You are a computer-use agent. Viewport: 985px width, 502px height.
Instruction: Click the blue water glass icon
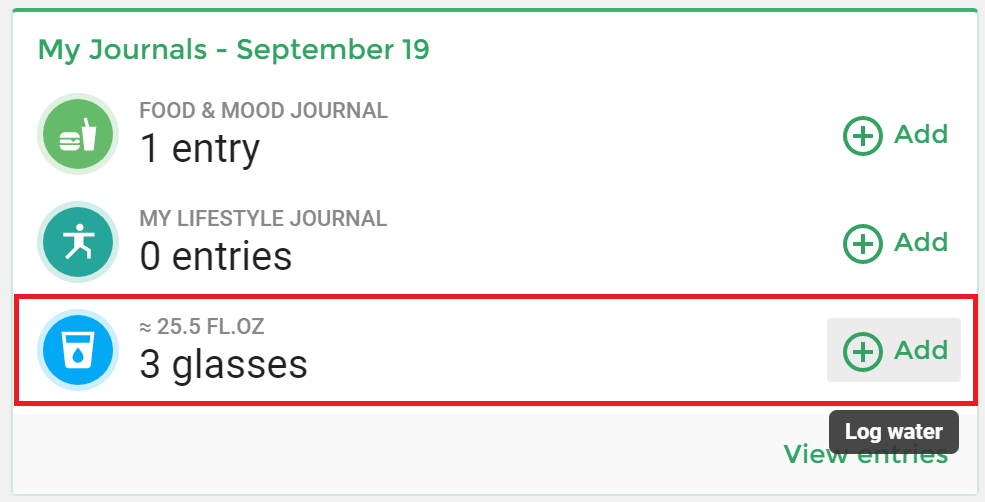(x=78, y=350)
